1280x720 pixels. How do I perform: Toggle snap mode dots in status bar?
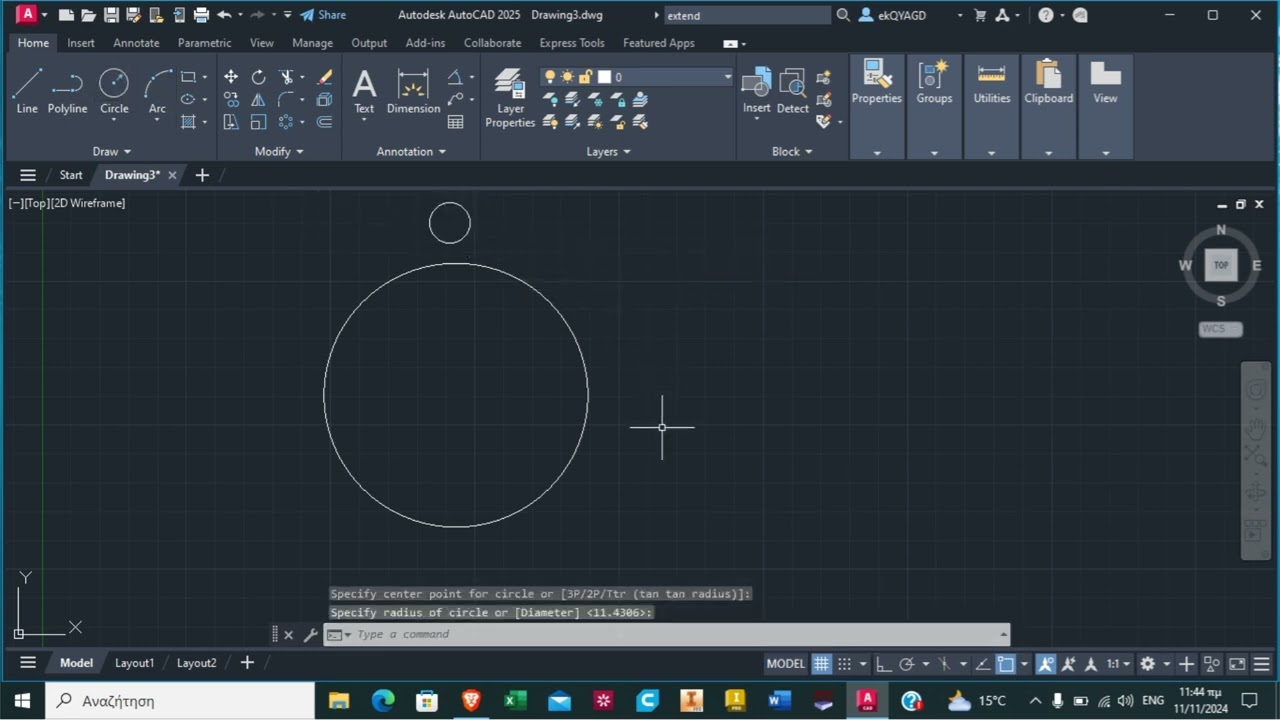tap(844, 663)
